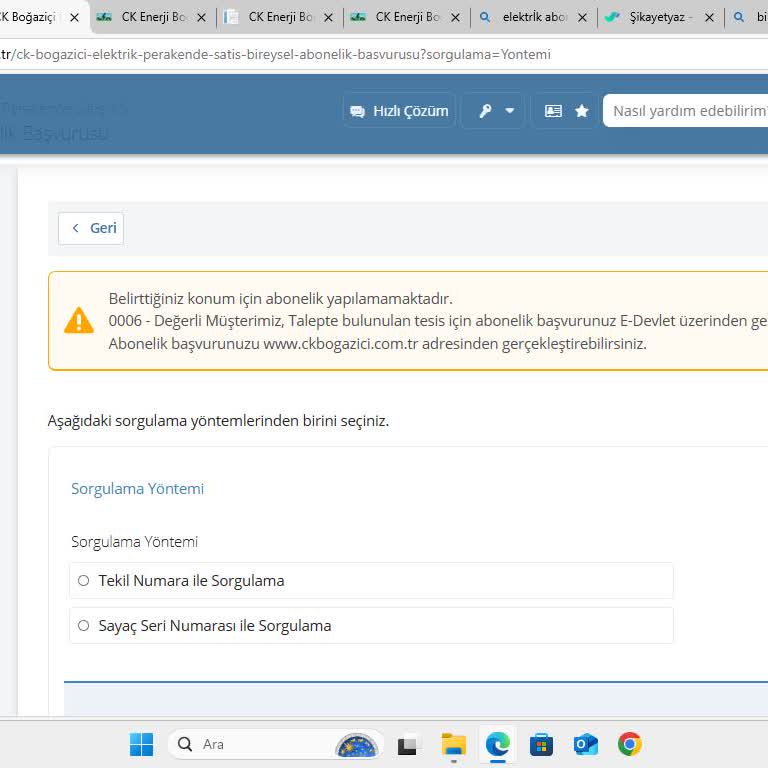Image resolution: width=768 pixels, height=768 pixels.
Task: Close the third CK Enerji Bo tab
Action: (x=456, y=18)
